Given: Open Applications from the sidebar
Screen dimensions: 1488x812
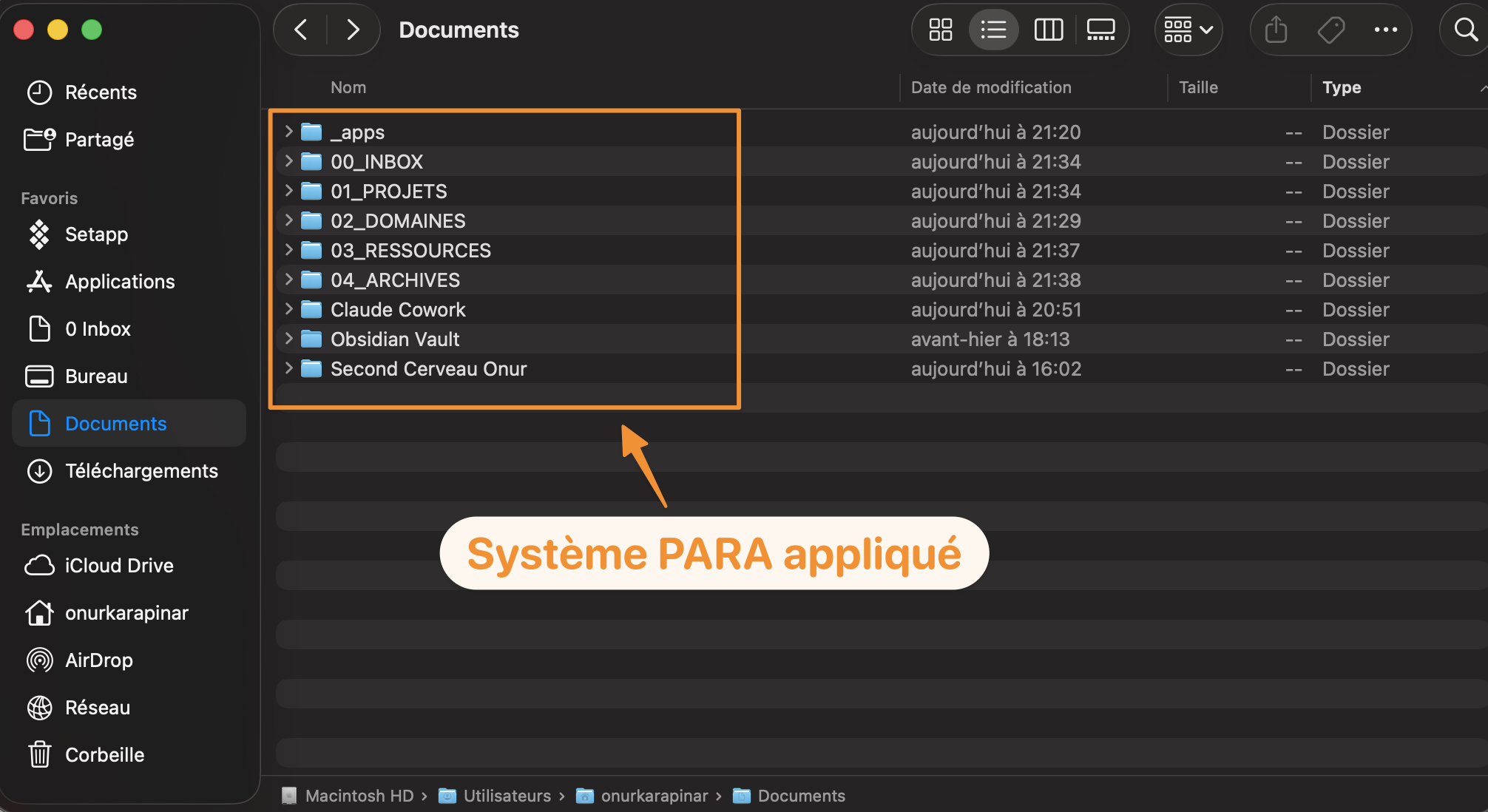Looking at the screenshot, I should point(129,282).
